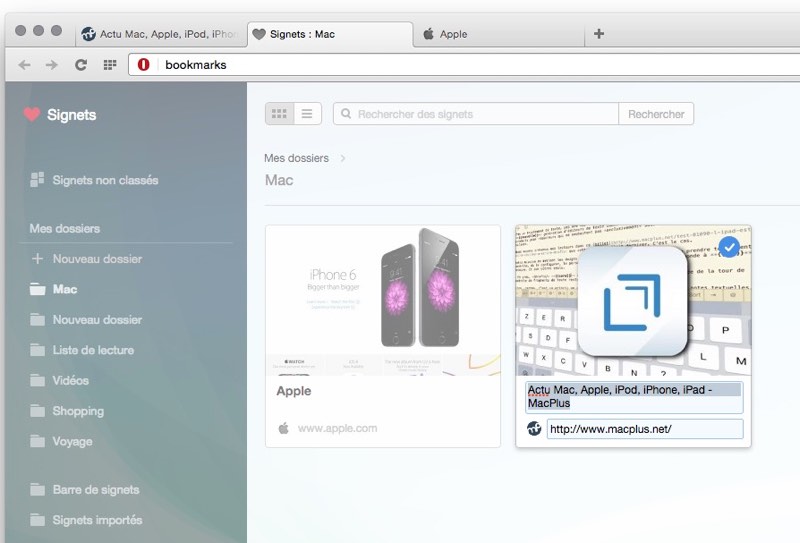Screen dimensions: 800x543
Task: Click the Apple logo on Apple tab
Action: [429, 34]
